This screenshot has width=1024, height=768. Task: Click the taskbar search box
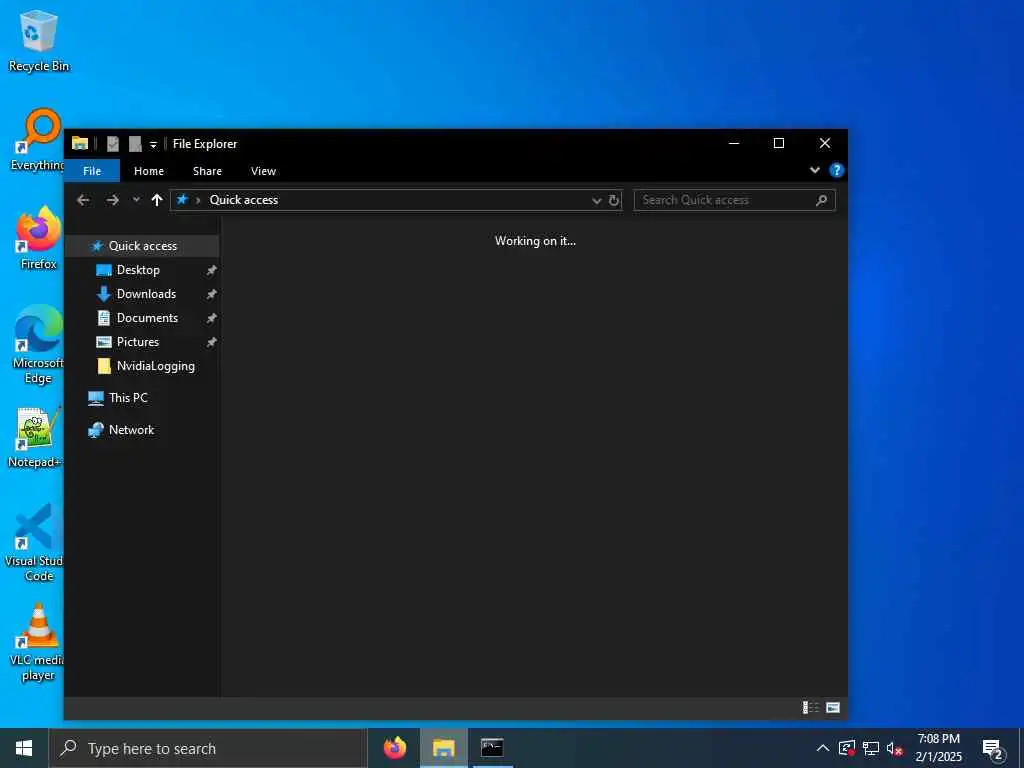click(x=208, y=748)
